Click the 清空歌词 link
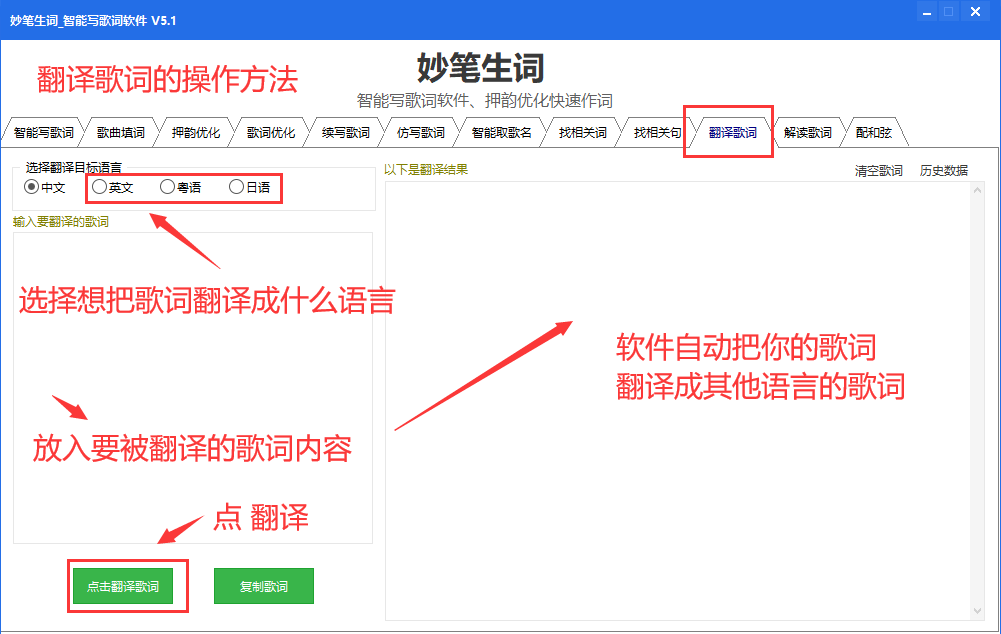Image resolution: width=1001 pixels, height=634 pixels. click(878, 170)
